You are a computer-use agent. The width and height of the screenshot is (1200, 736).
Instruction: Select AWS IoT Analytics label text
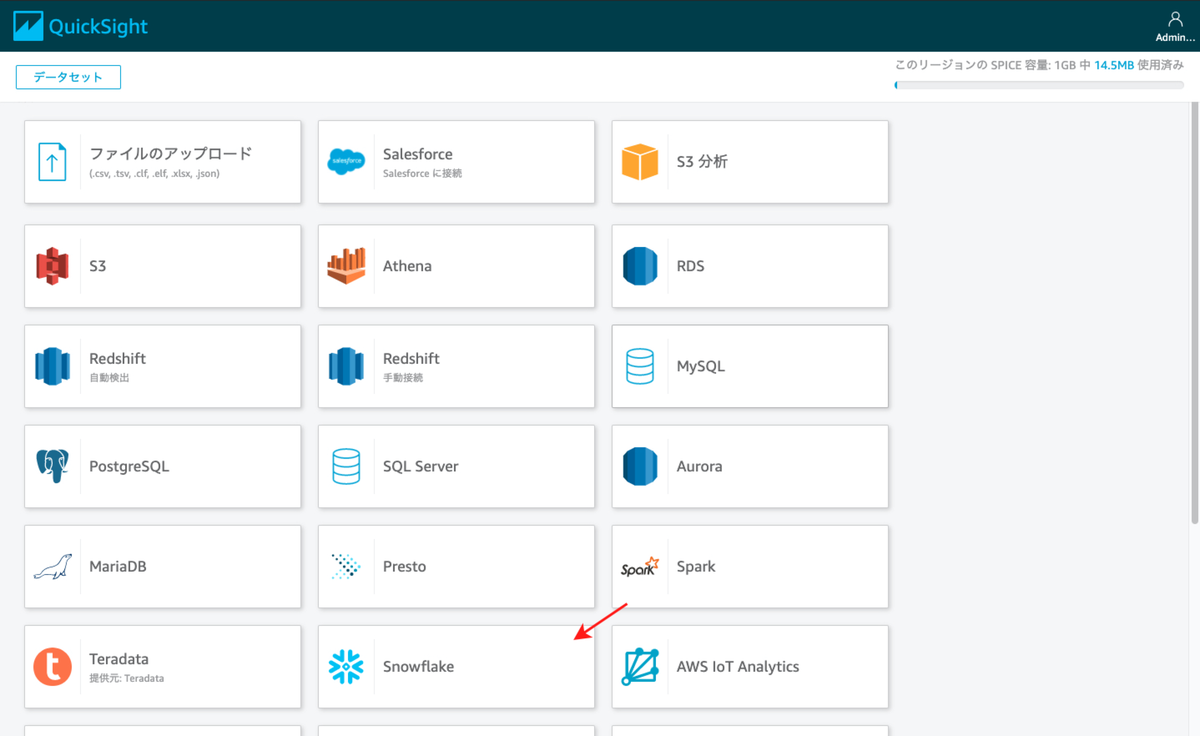click(738, 666)
